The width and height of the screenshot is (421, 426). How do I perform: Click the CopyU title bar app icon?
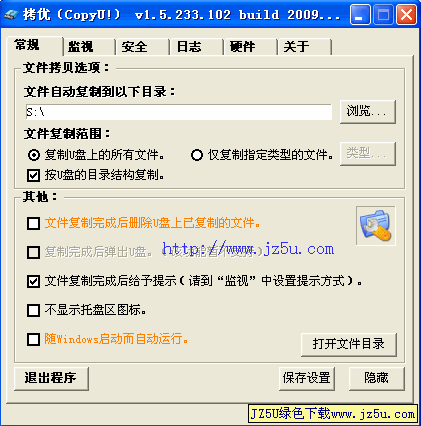point(11,14)
